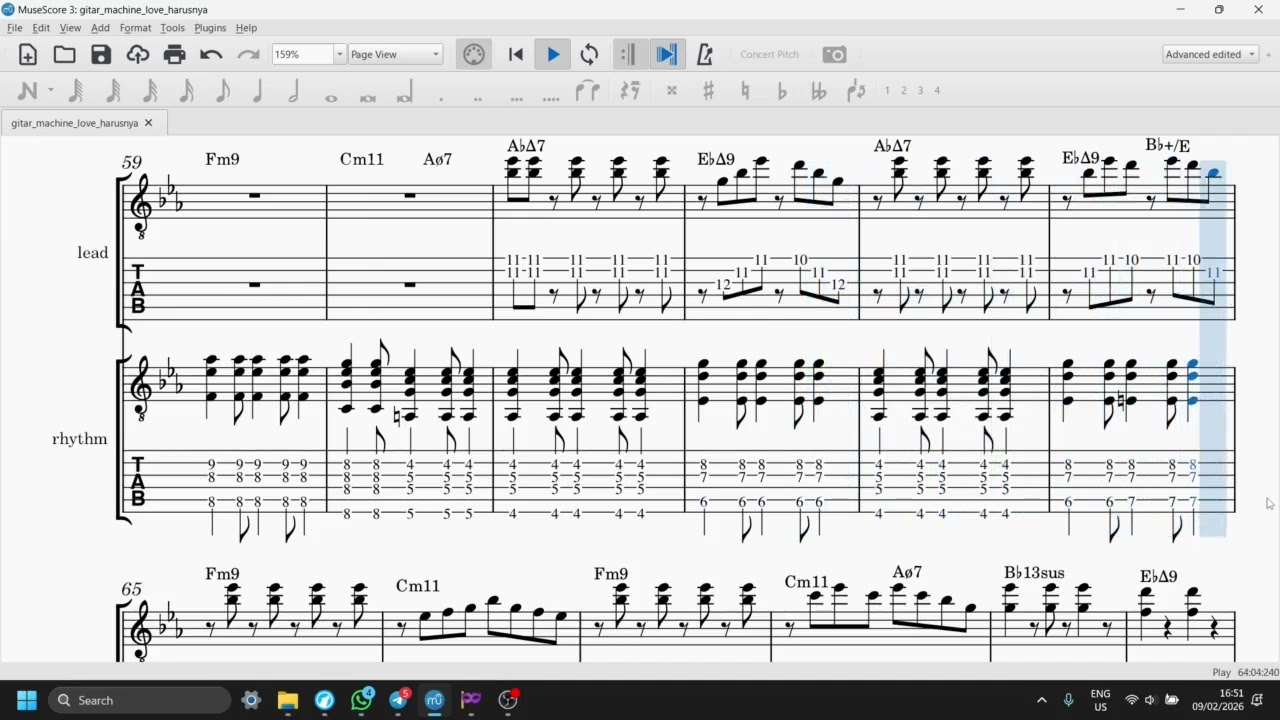Click the Windows Start button
This screenshot has height=720, width=1280.
pos(26,700)
